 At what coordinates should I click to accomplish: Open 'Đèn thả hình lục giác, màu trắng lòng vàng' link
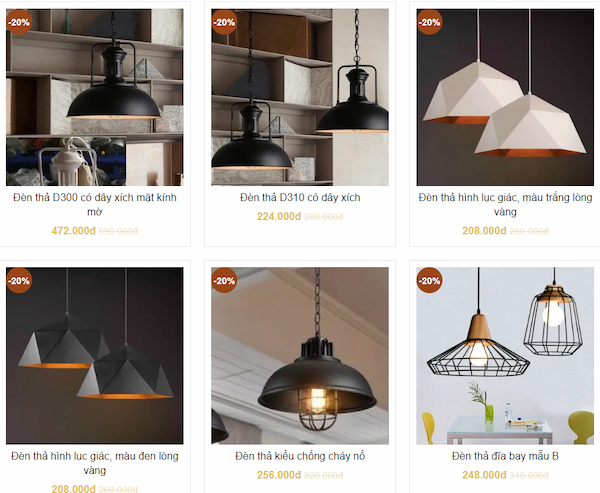[x=505, y=204]
